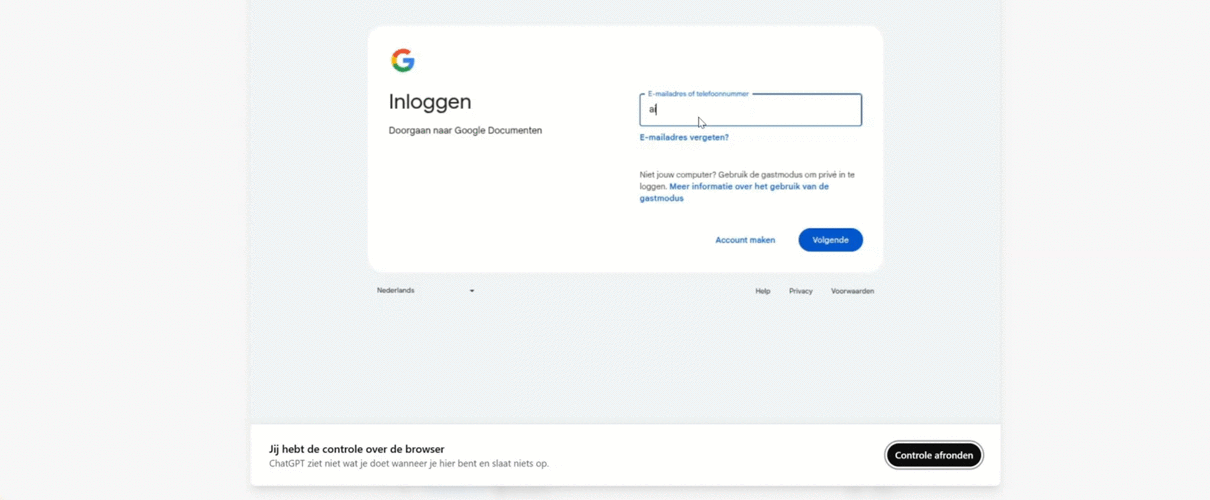Screen dimensions: 1210x500
Task: Click the 'Inloggen' heading
Action: pyautogui.click(x=430, y=102)
